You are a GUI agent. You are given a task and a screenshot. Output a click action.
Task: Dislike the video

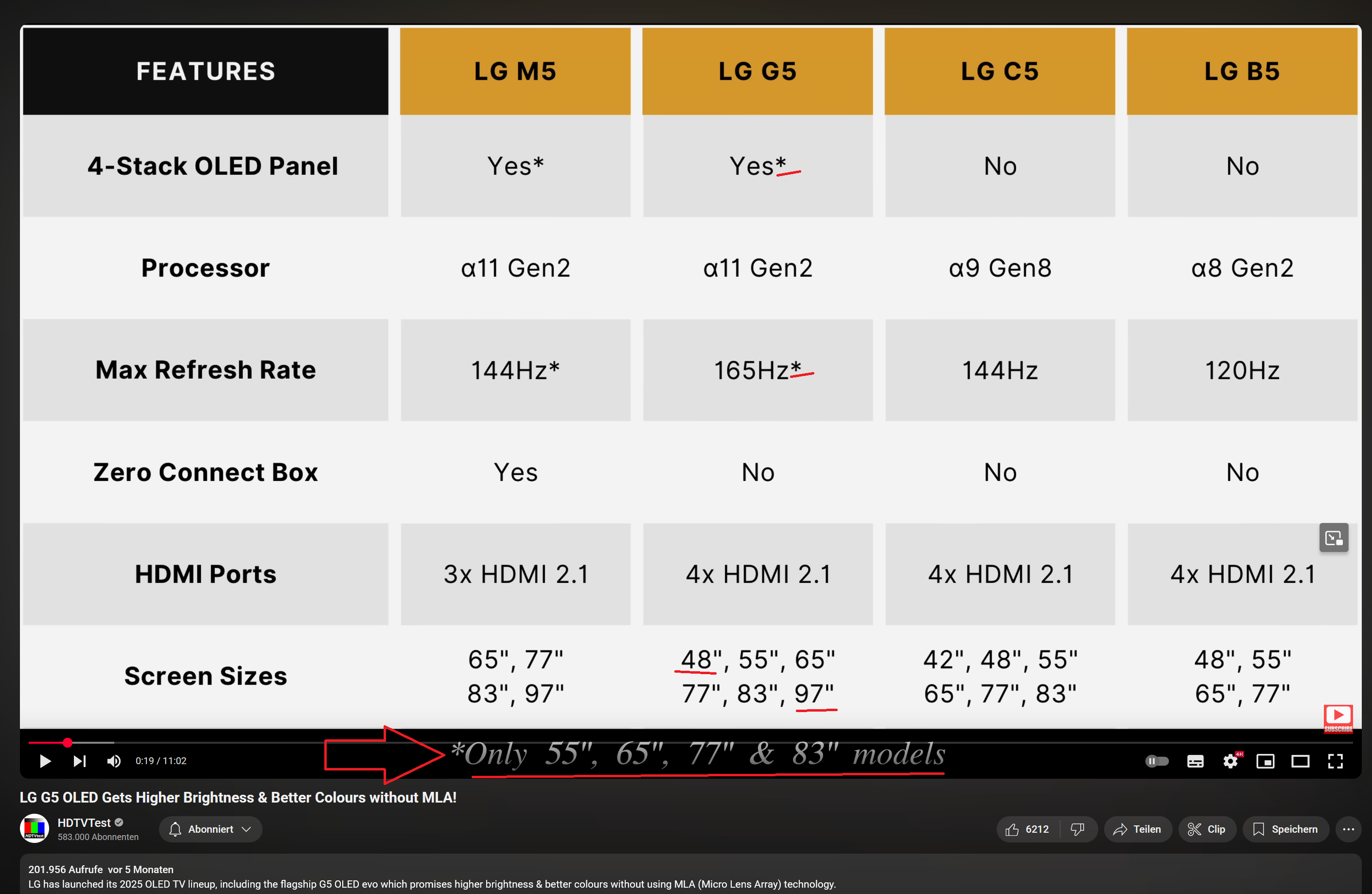(x=1077, y=829)
